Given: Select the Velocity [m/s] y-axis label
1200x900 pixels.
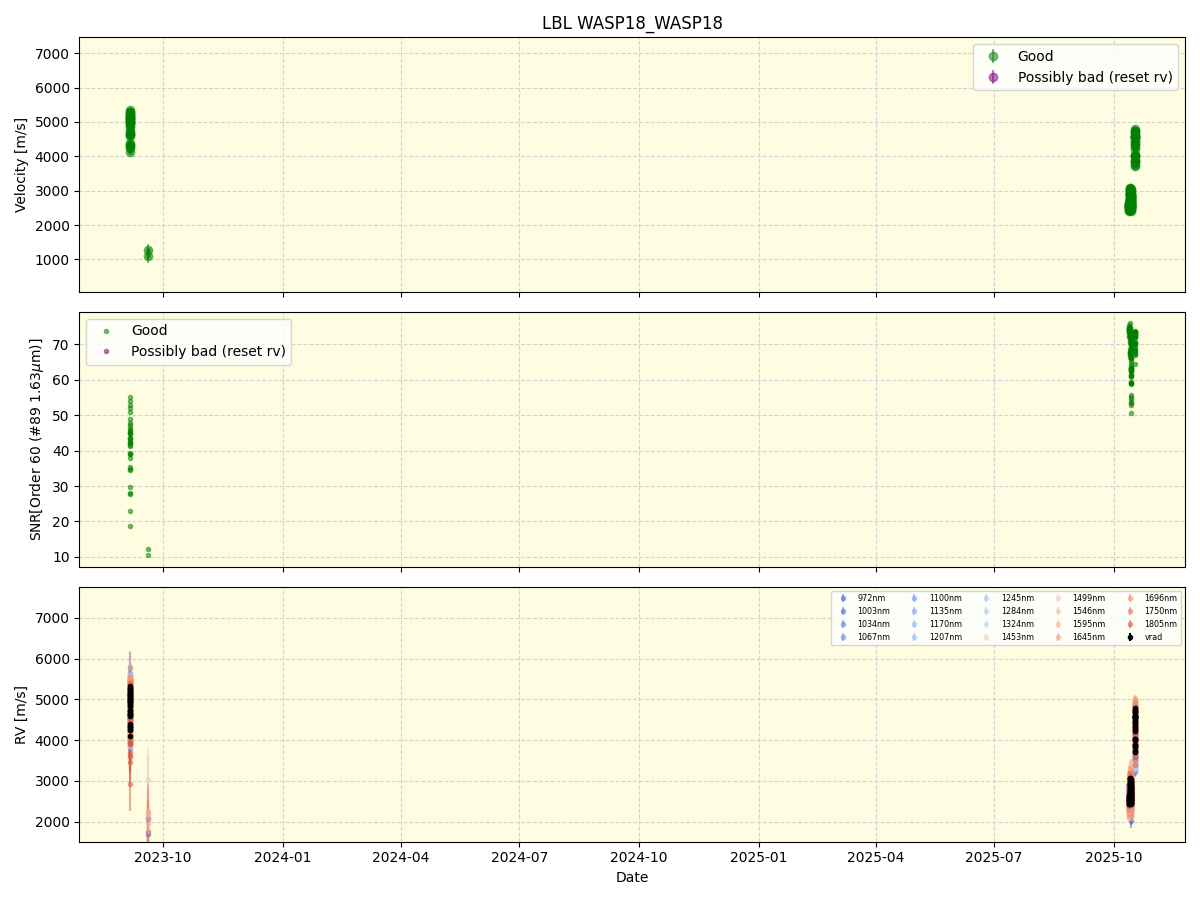Looking at the screenshot, I should (21, 165).
